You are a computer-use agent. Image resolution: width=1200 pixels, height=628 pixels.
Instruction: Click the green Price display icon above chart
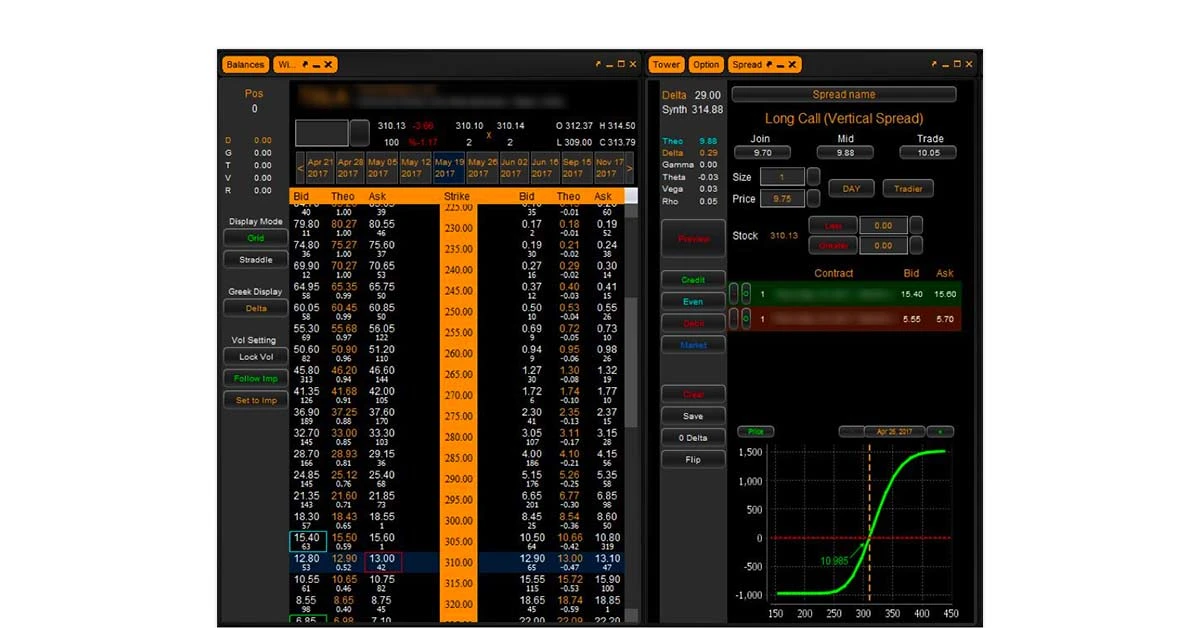coord(756,431)
